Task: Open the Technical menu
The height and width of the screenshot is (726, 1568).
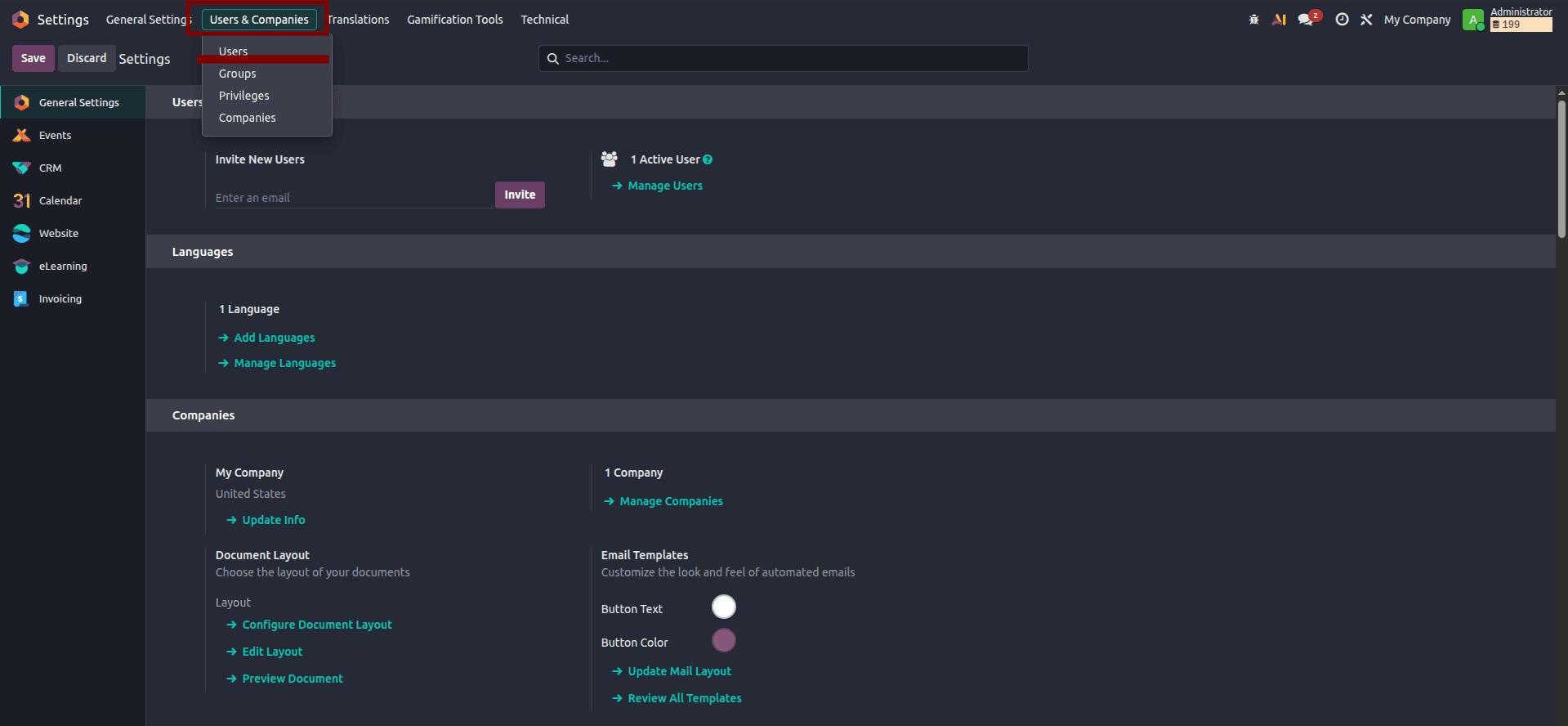Action: pyautogui.click(x=545, y=20)
